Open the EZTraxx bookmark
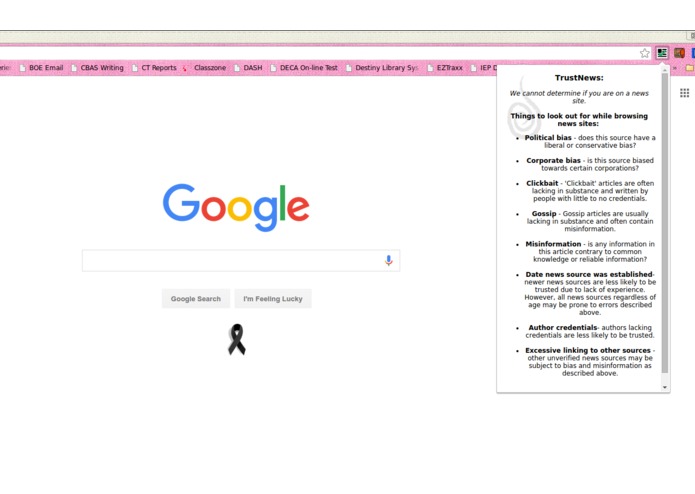 445,68
